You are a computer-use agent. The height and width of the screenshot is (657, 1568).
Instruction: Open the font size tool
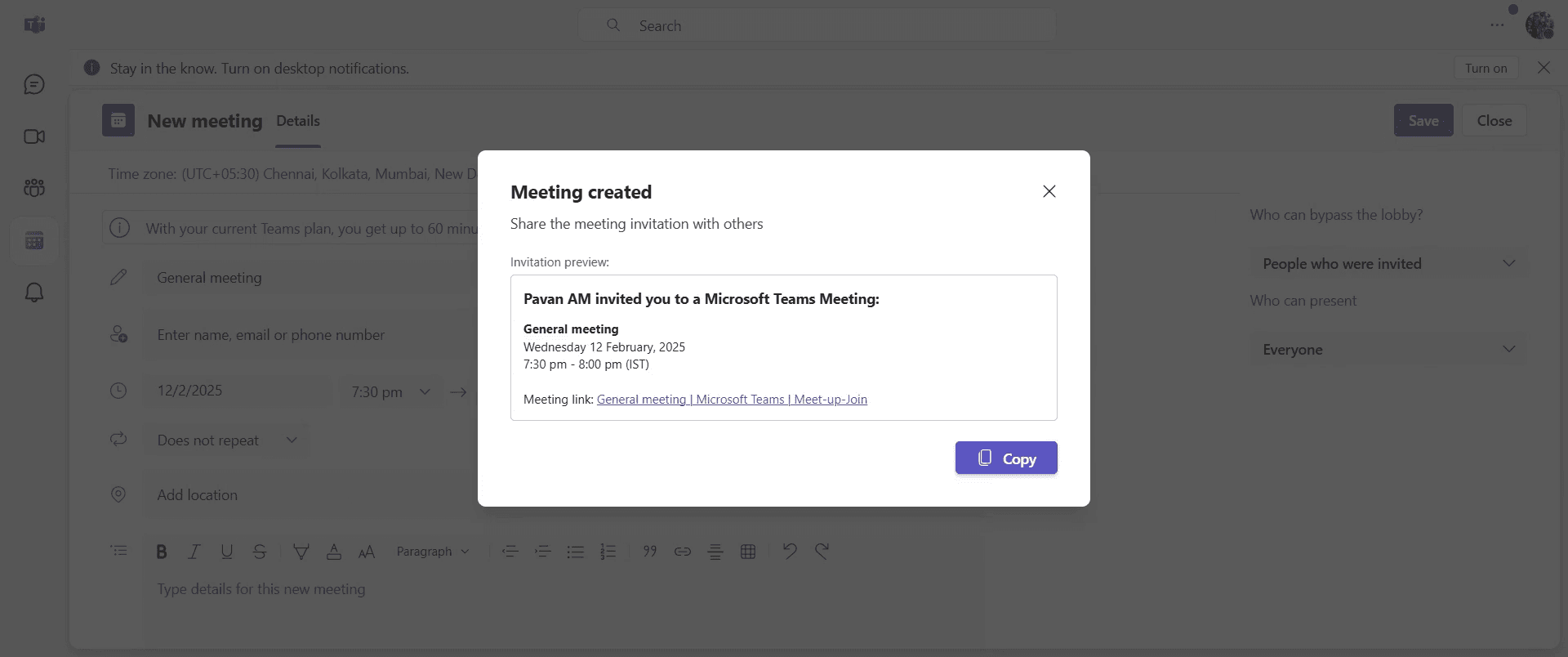[367, 552]
